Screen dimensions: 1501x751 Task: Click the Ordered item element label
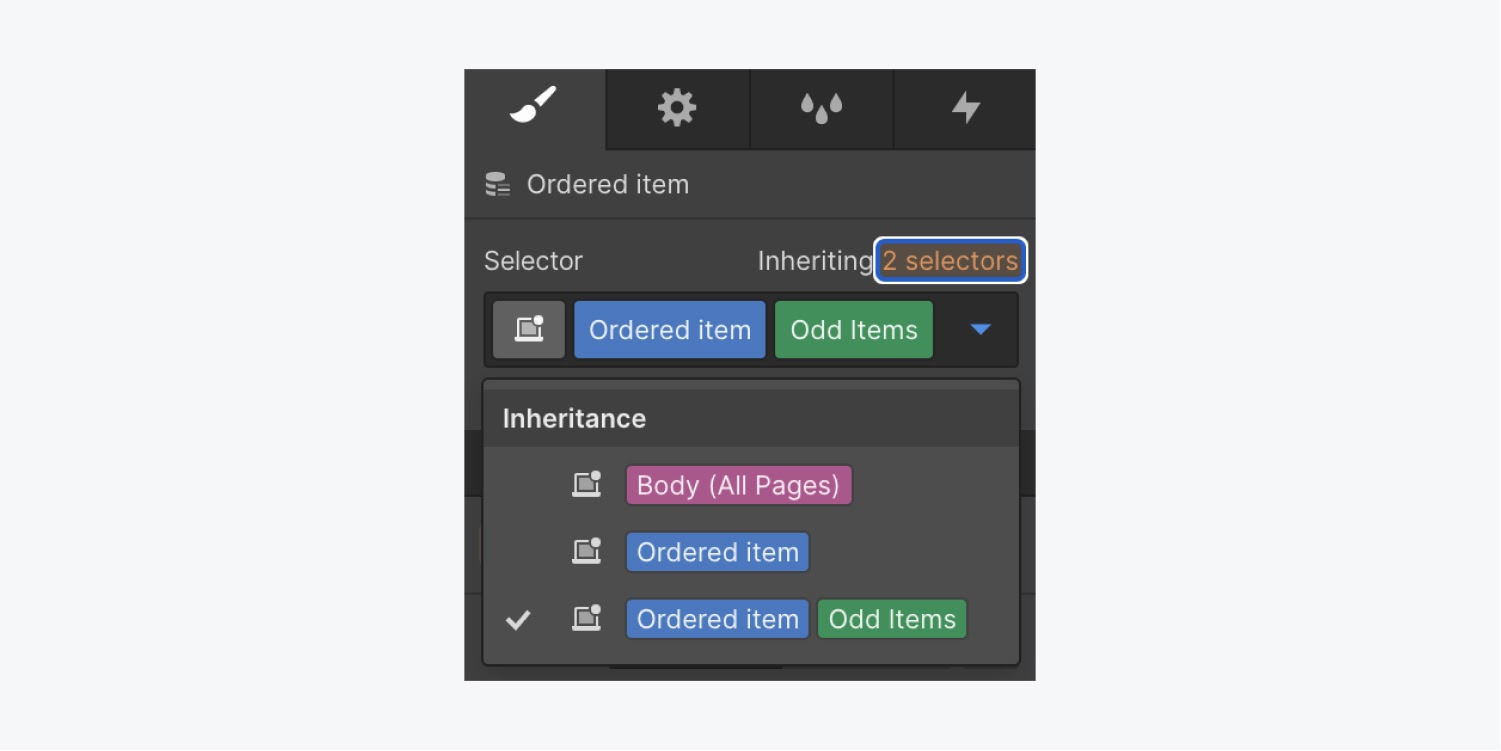tap(608, 184)
